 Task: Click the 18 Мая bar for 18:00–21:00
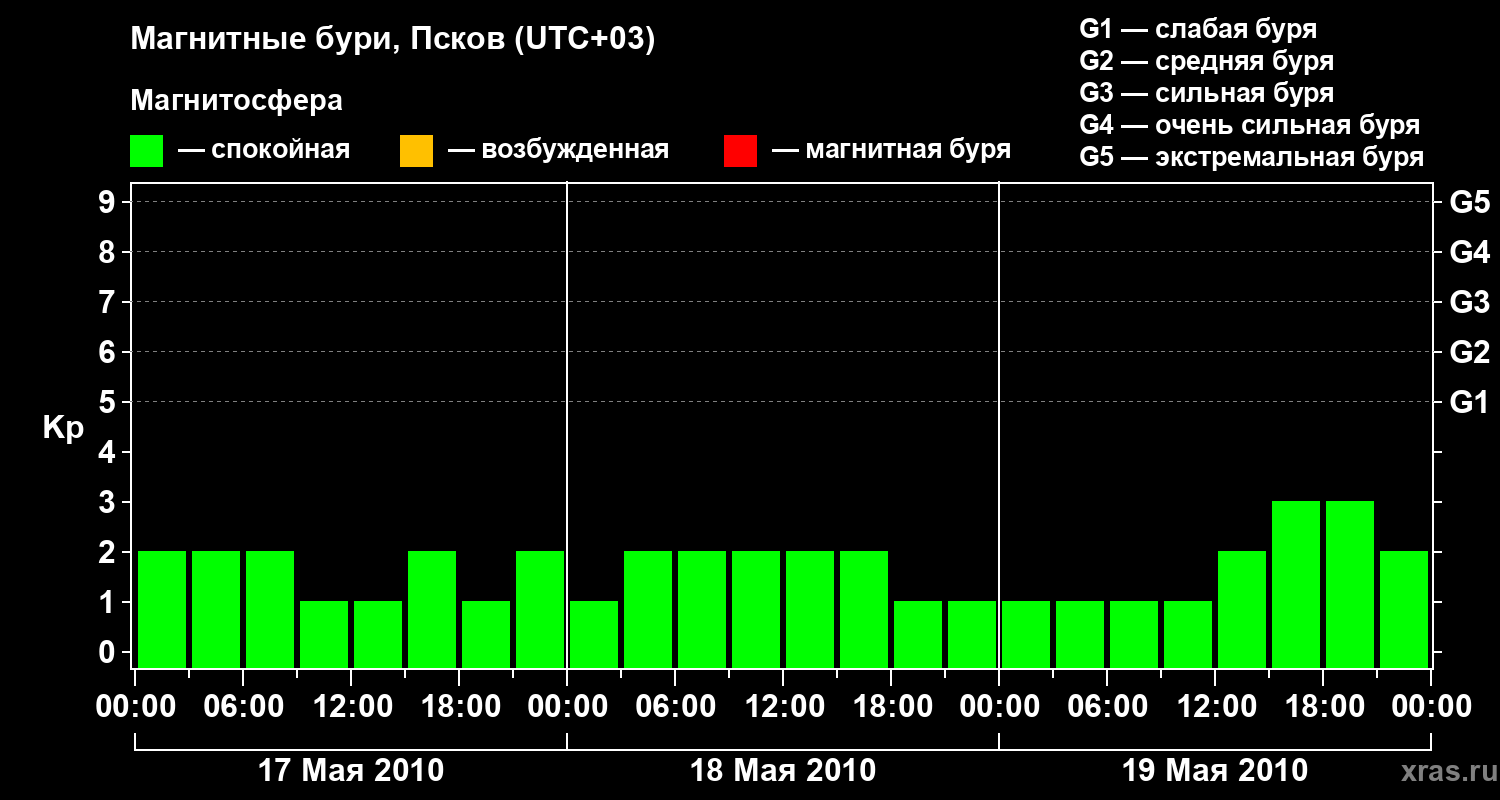pyautogui.click(x=918, y=634)
